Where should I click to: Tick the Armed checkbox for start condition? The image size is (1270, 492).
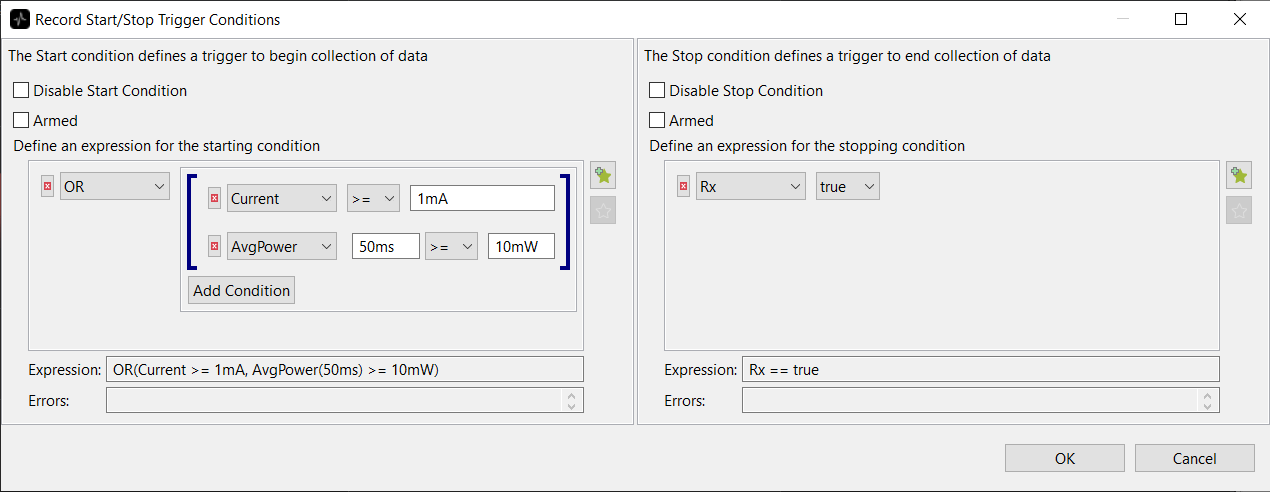click(x=22, y=121)
